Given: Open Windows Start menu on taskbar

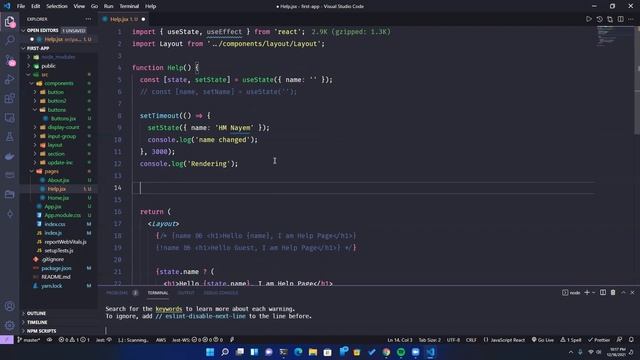Looking at the screenshot, I should [210, 352].
